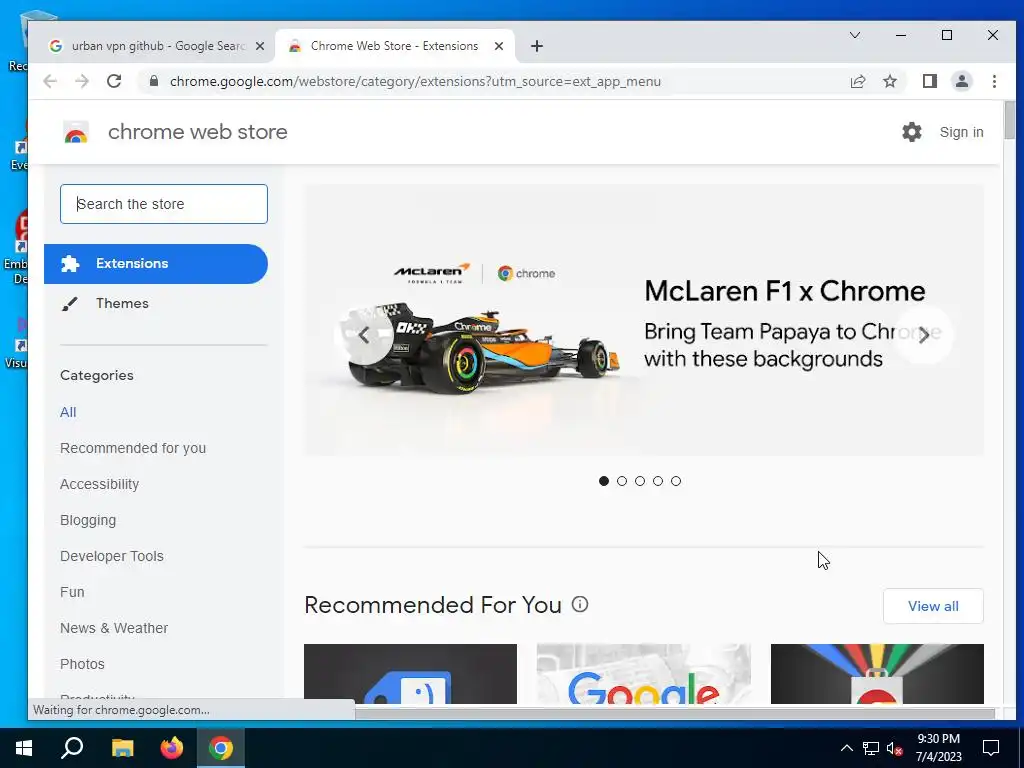Image resolution: width=1024 pixels, height=768 pixels.
Task: Click the info icon beside Recommended For You
Action: (580, 604)
